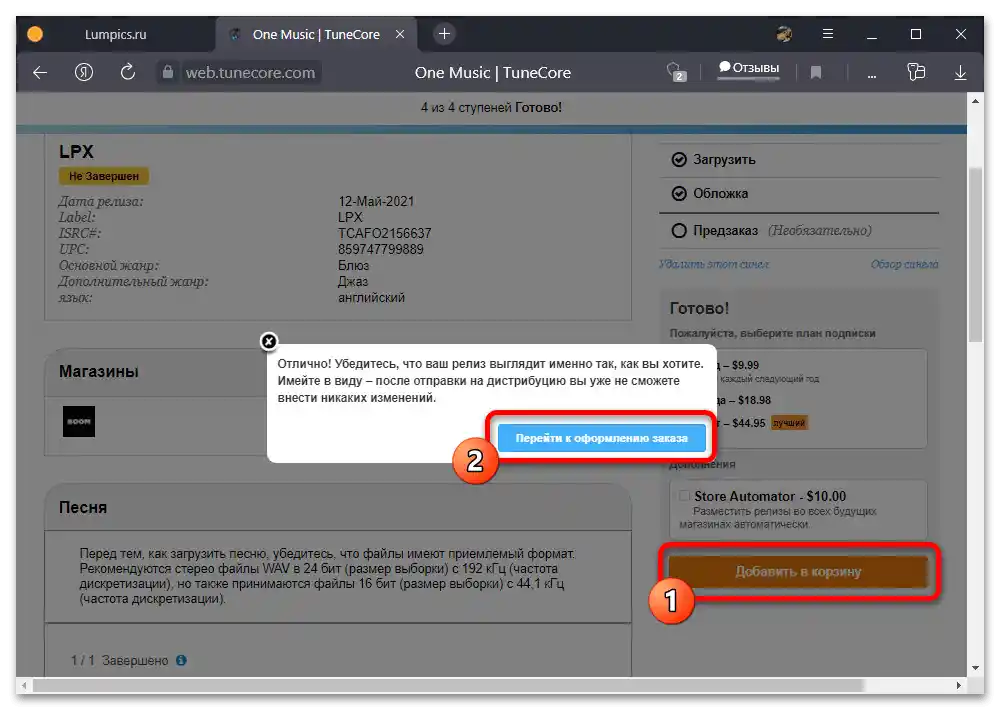Image resolution: width=1000 pixels, height=710 pixels.
Task: Open the three-dots more actions menu
Action: [871, 76]
